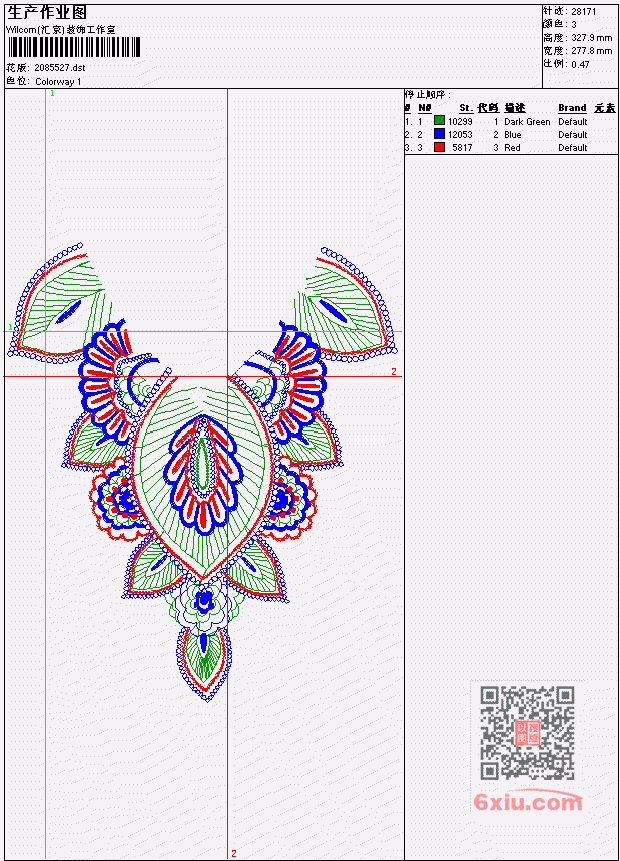Image resolution: width=620 pixels, height=861 pixels.
Task: Click the Colorway 1 label
Action: pos(58,82)
